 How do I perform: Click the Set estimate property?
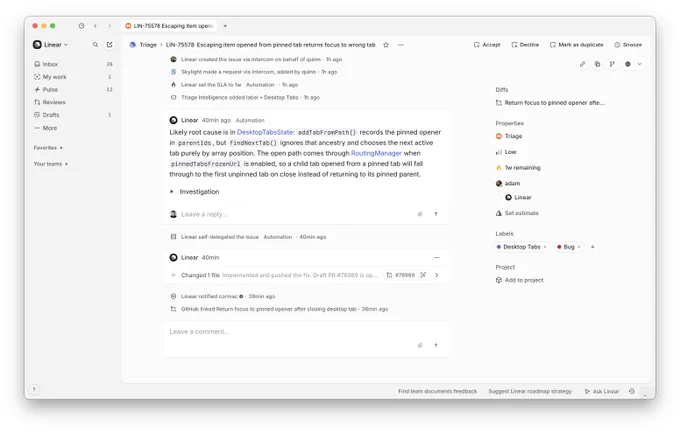coord(517,213)
